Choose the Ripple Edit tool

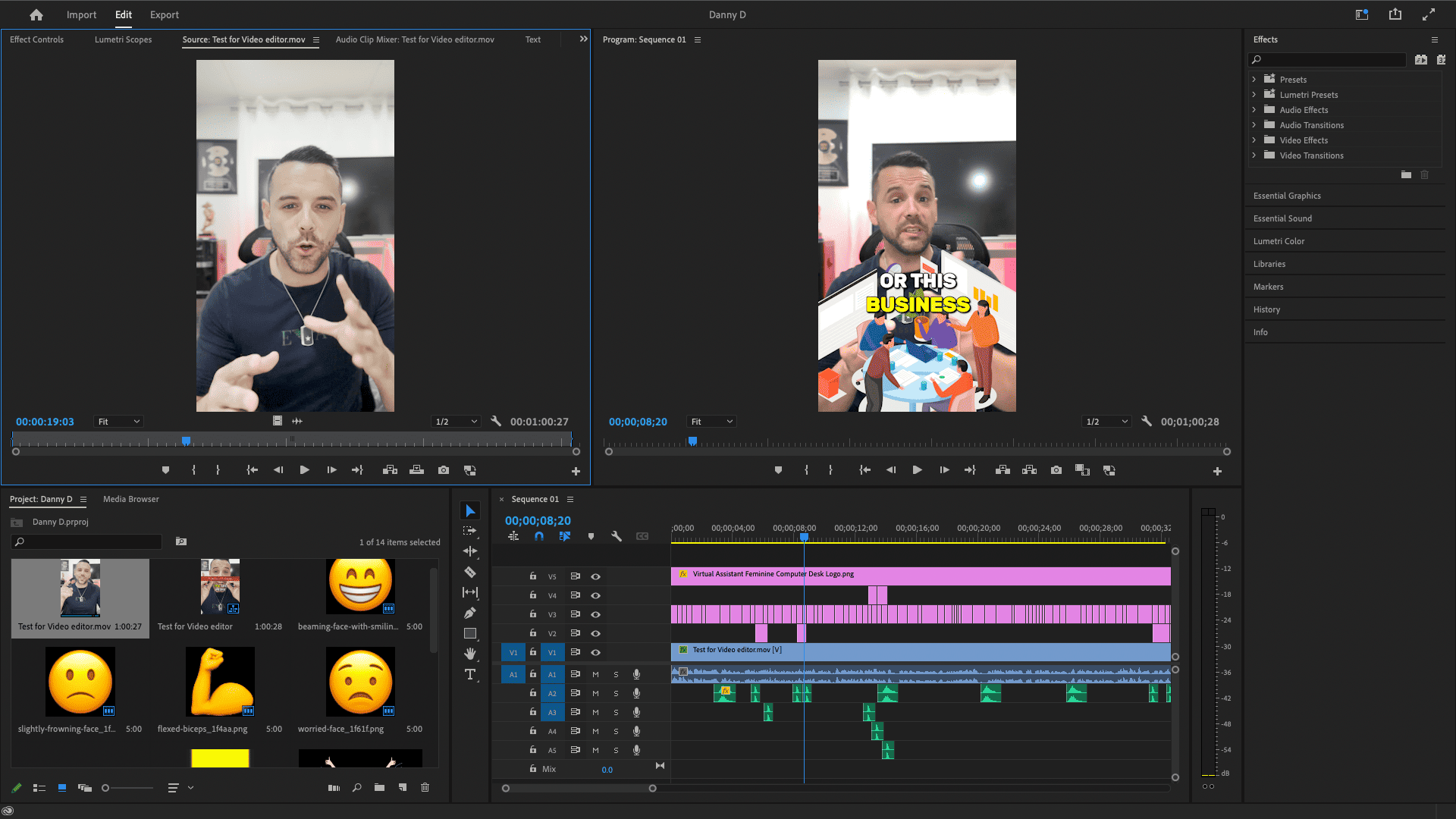[470, 551]
